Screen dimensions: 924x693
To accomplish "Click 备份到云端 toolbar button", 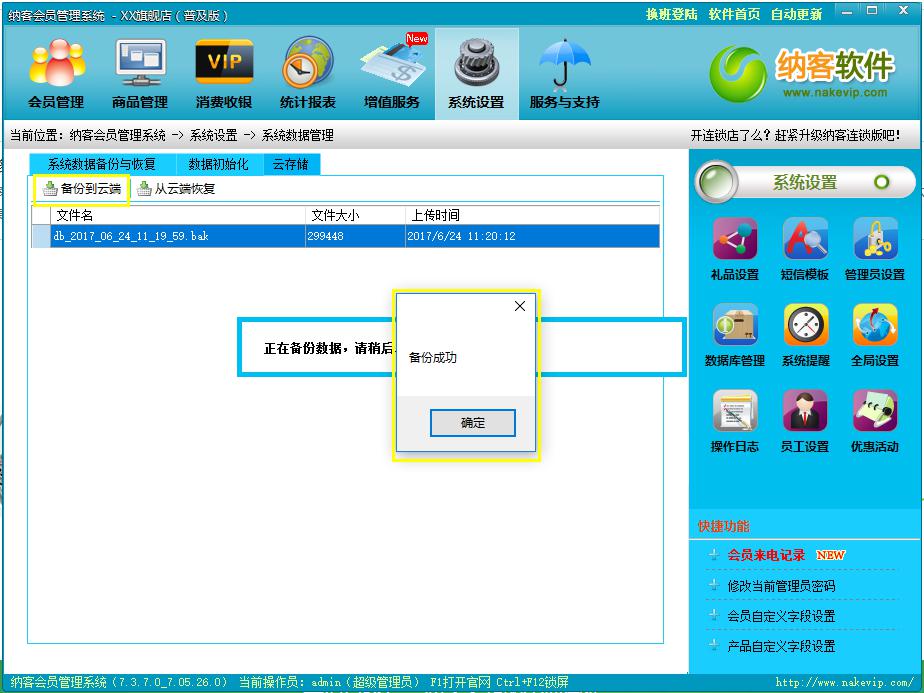I will tap(82, 189).
